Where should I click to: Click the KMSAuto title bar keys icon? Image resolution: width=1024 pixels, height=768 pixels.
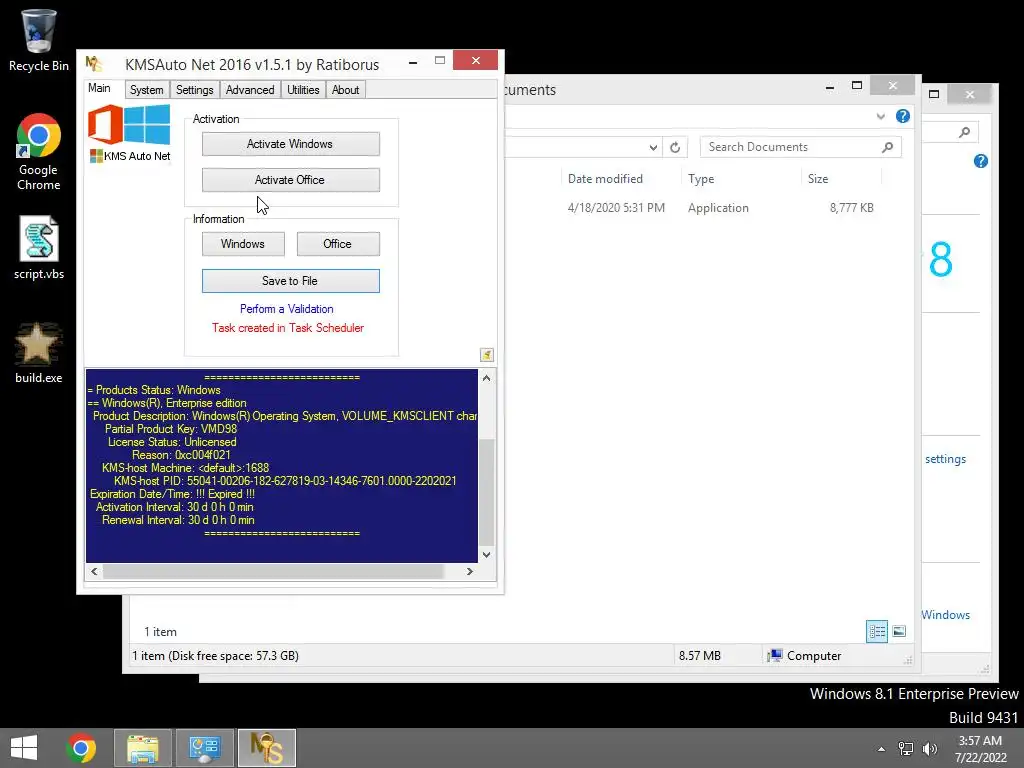[94, 63]
